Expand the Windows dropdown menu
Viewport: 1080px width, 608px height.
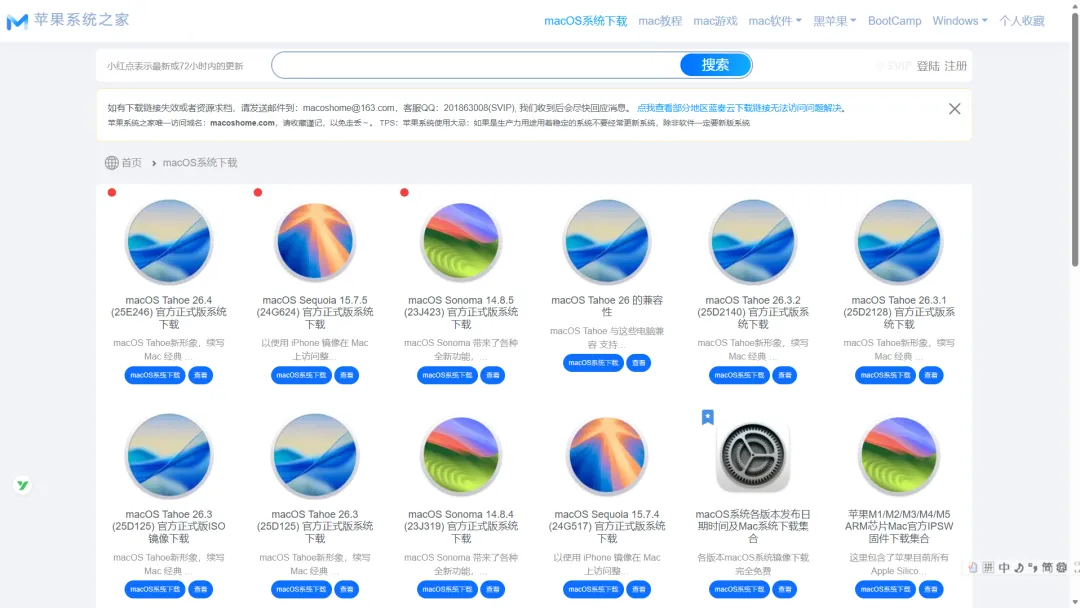click(960, 21)
